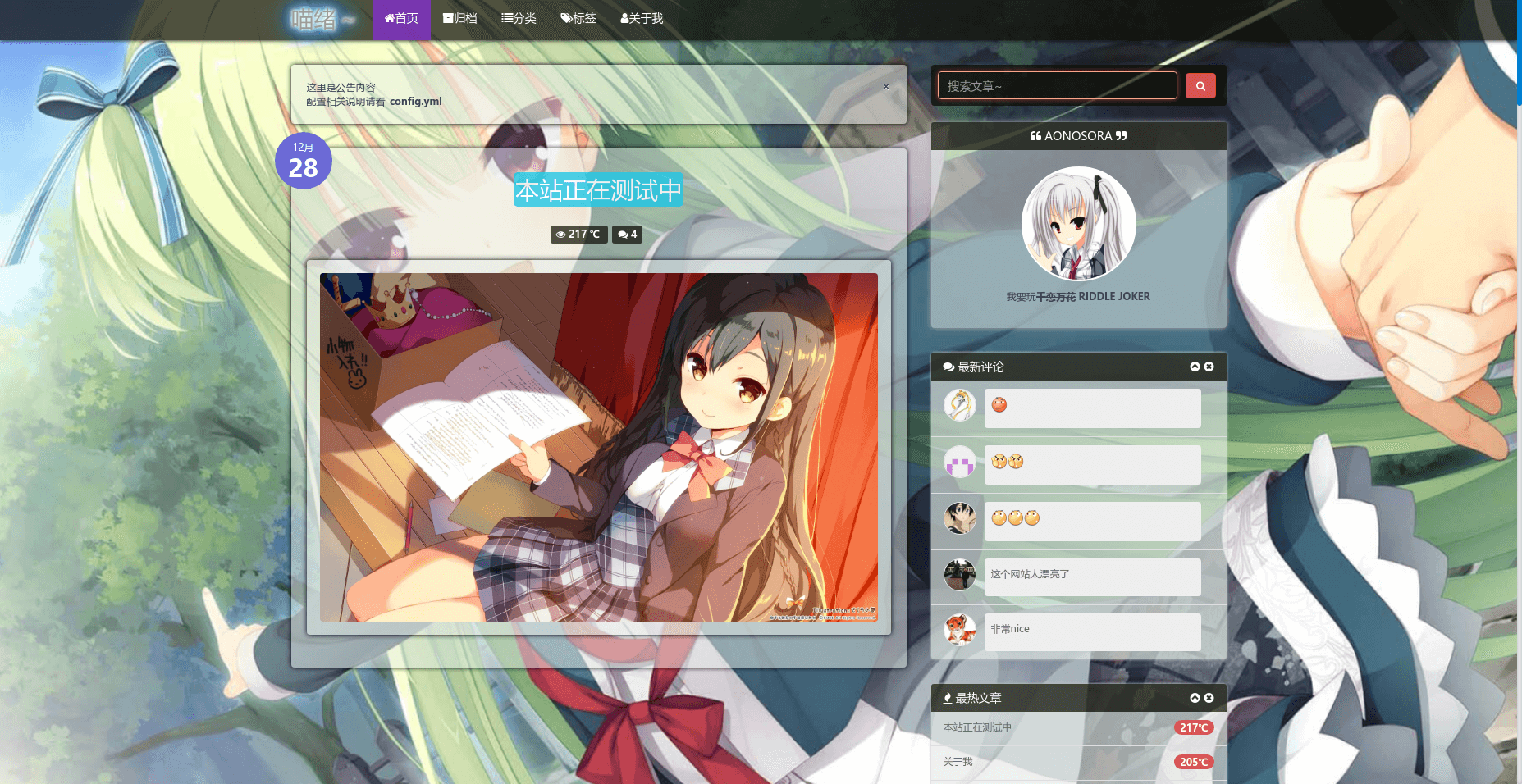
Task: Dismiss the announcement box with its × button
Action: click(885, 86)
